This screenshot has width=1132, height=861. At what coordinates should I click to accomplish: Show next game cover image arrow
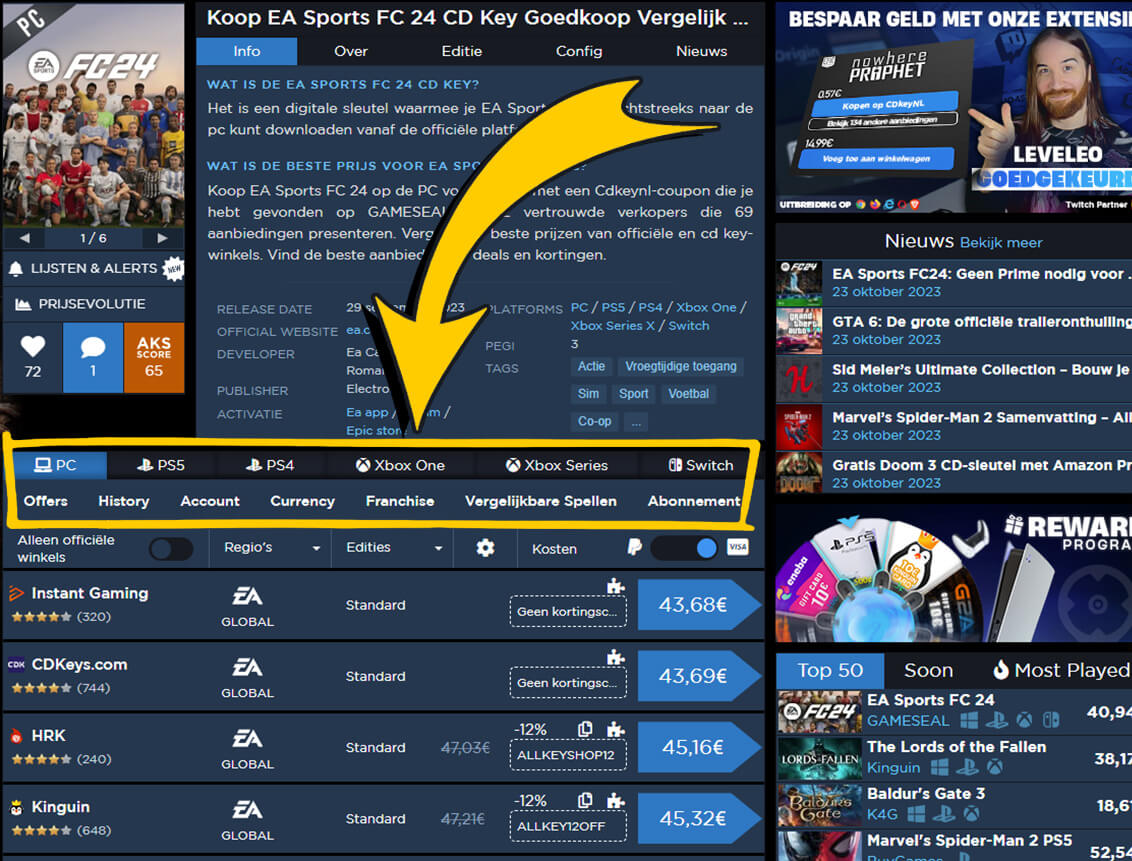pos(162,237)
